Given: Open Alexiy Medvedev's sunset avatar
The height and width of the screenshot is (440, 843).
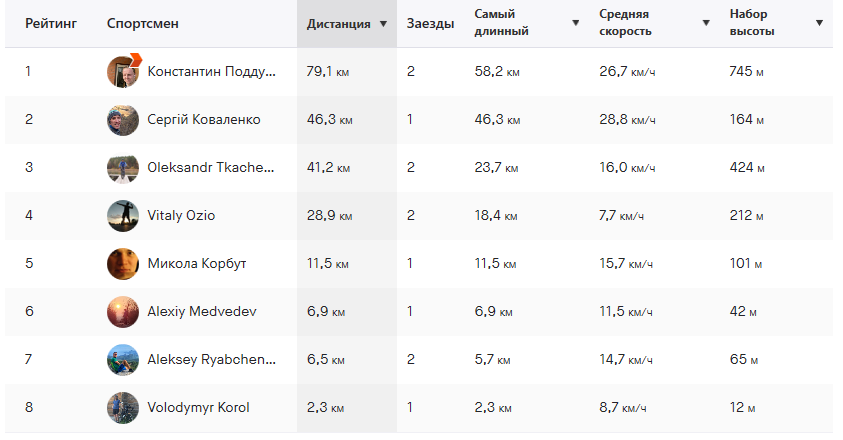Looking at the screenshot, I should (x=123, y=311).
